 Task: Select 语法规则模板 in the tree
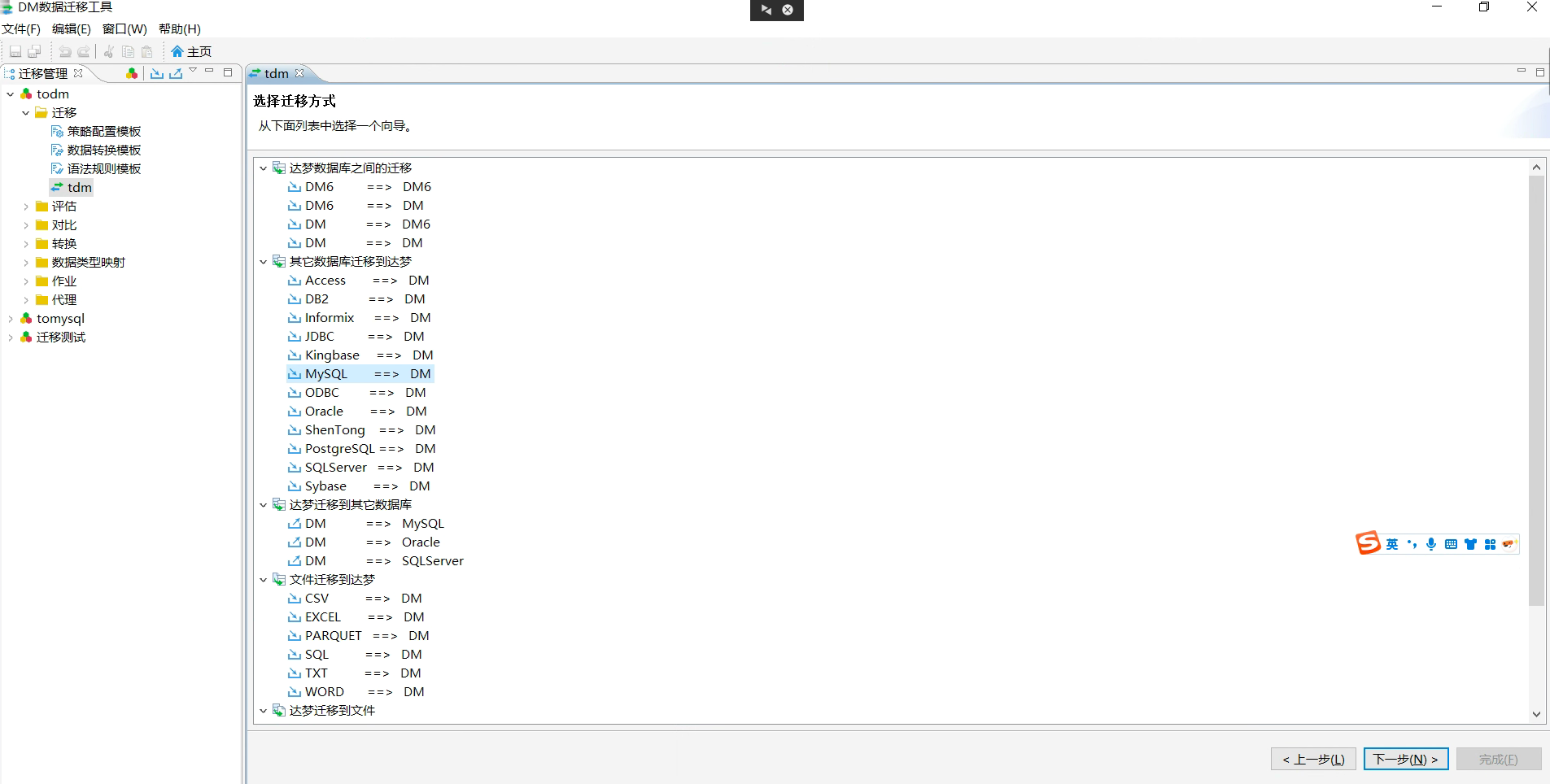(96, 169)
